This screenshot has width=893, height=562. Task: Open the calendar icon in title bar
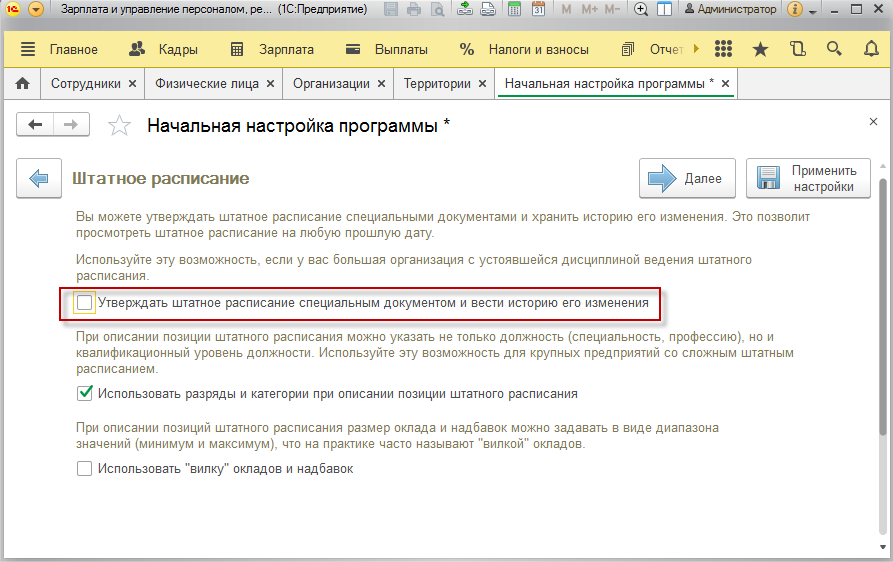537,9
